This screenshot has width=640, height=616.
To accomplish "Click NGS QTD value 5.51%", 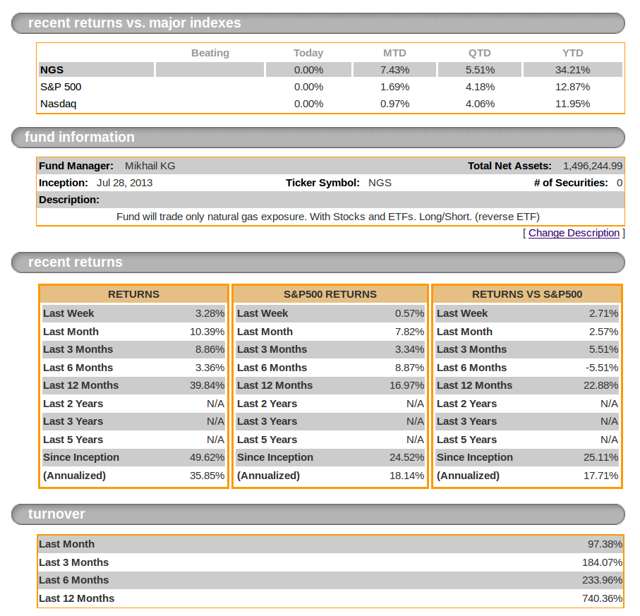I will tap(480, 70).
